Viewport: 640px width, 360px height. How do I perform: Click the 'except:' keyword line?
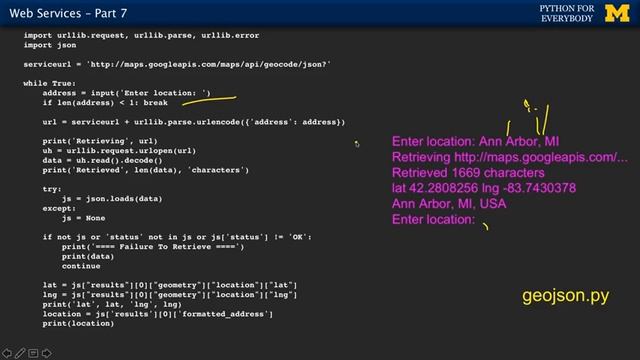point(59,209)
